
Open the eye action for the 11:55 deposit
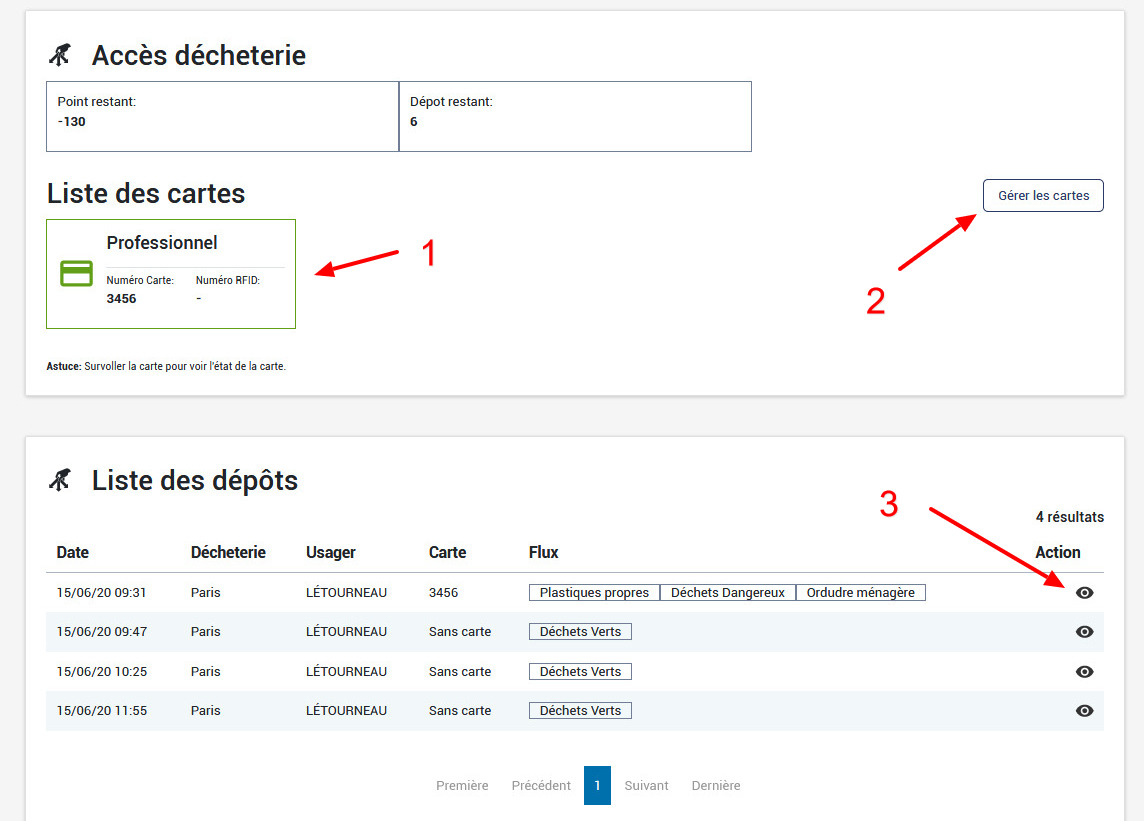1084,710
